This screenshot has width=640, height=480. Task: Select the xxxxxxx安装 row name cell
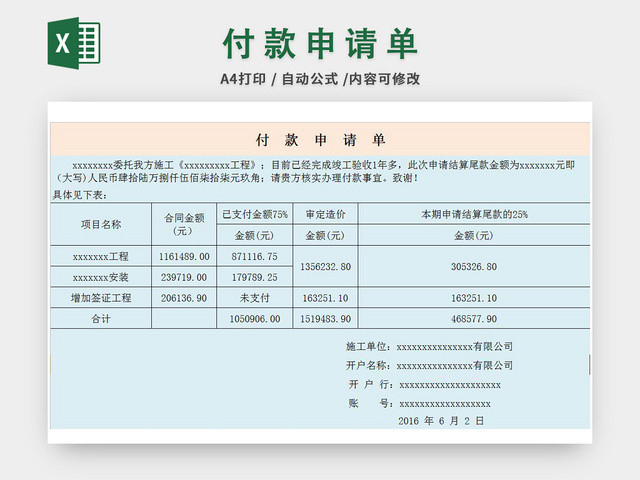click(x=101, y=277)
